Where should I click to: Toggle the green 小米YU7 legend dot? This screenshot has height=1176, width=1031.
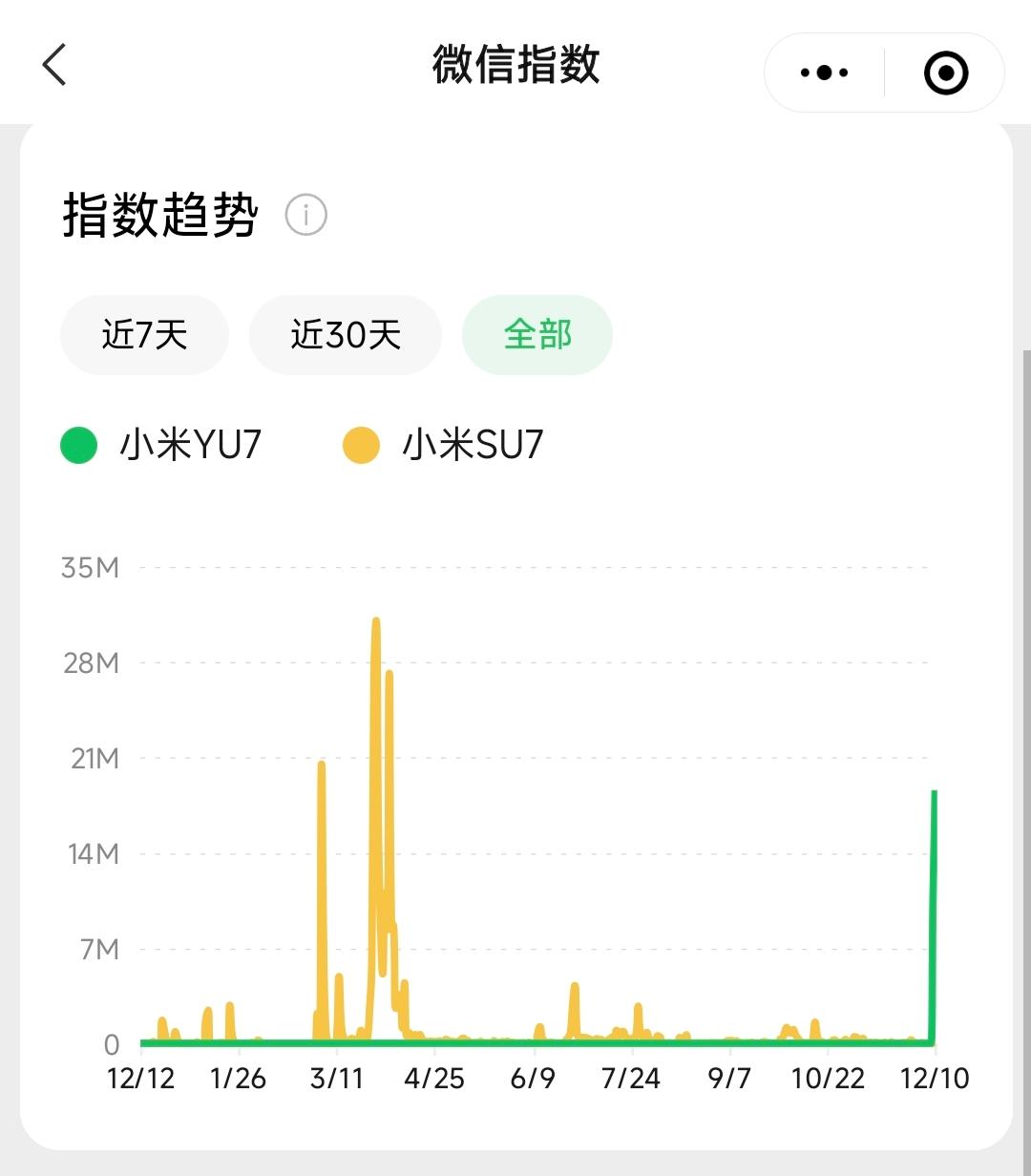click(78, 446)
